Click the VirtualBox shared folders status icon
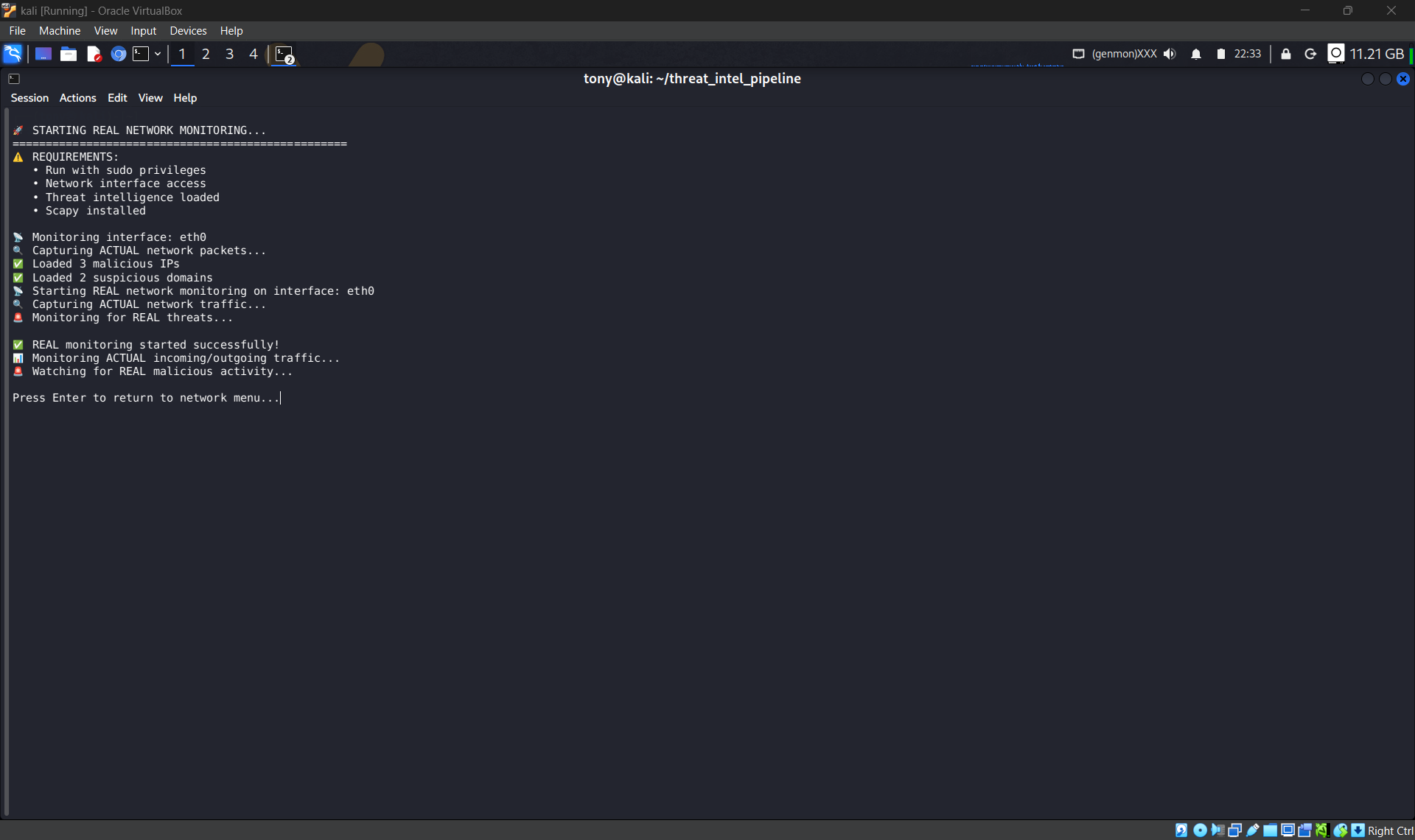Viewport: 1415px width, 840px height. tap(1270, 830)
